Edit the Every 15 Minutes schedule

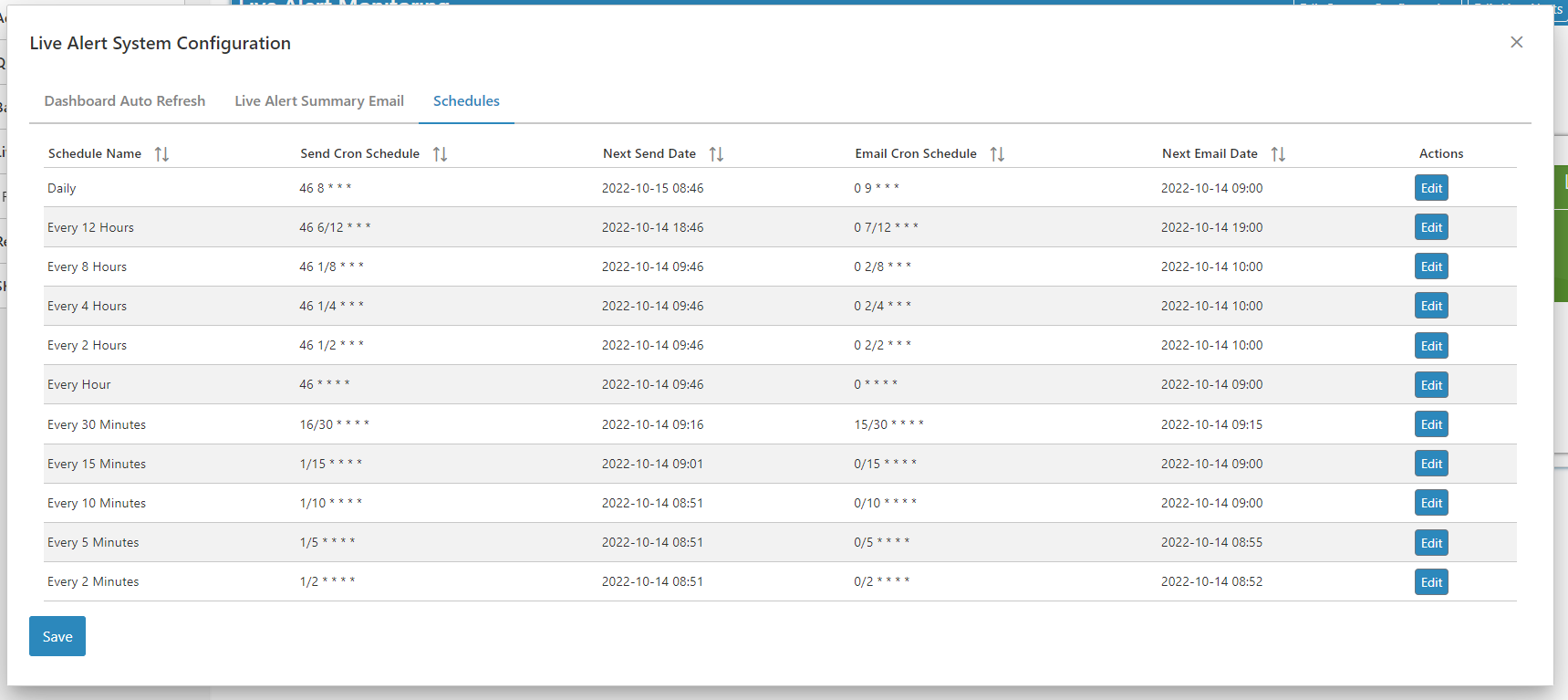click(x=1431, y=464)
